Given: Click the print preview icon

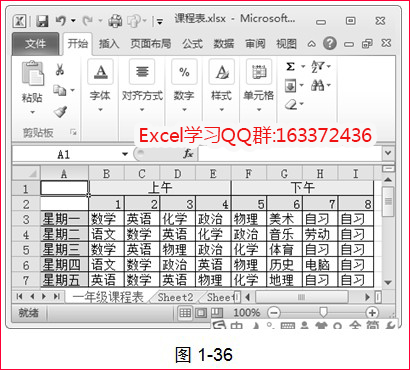Looking at the screenshot, I should (134, 21).
